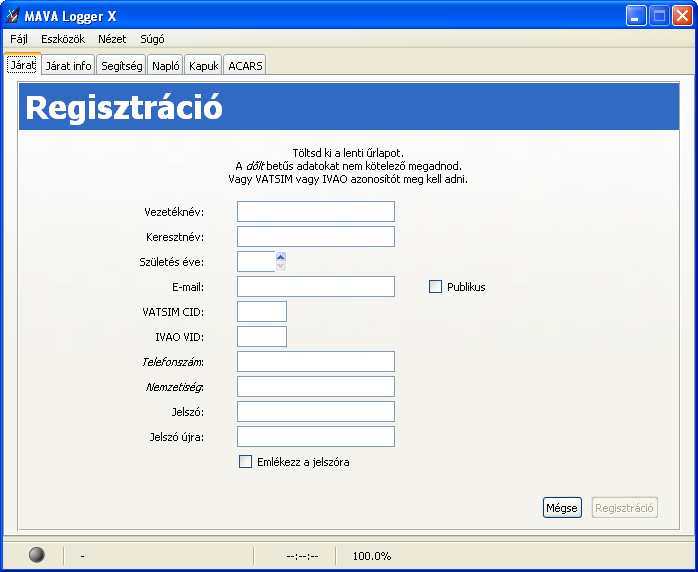Tick the Emlékezz a jelszóra checkbox
Viewport: 698px width, 572px height.
click(x=245, y=462)
